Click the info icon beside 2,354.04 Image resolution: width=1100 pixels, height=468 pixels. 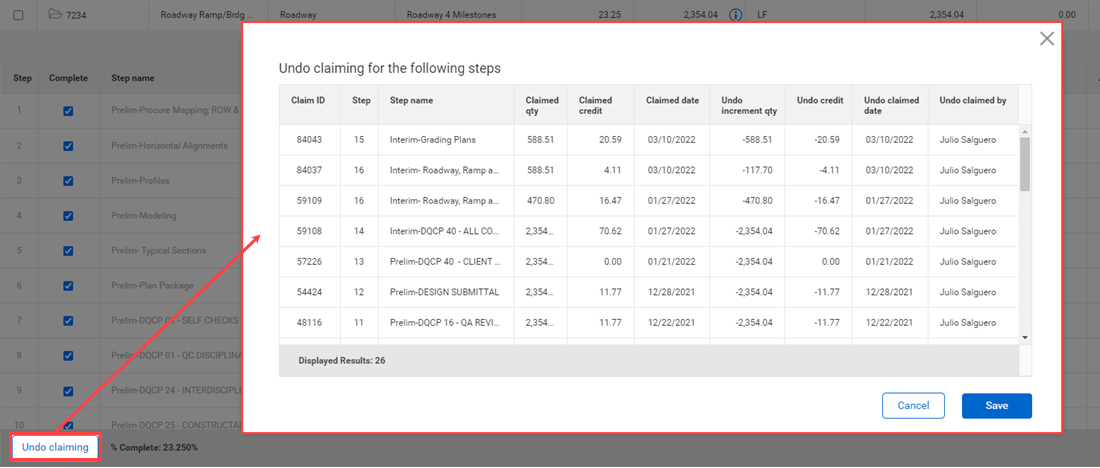point(735,15)
